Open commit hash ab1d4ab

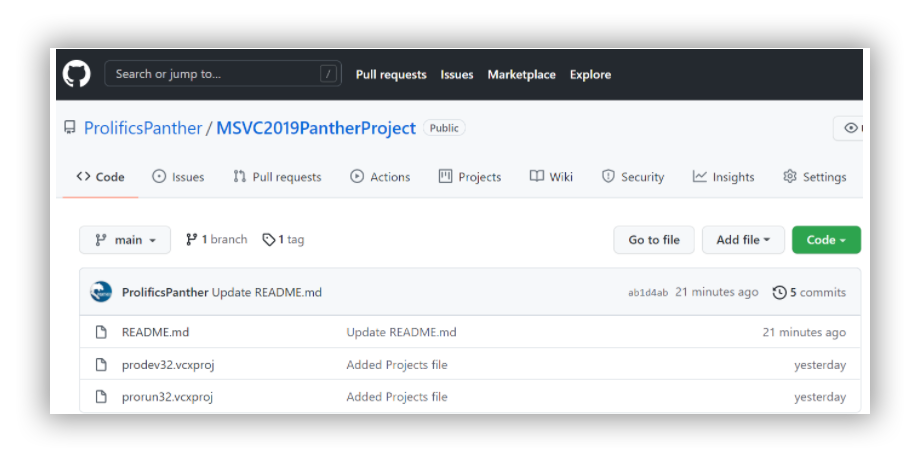648,293
